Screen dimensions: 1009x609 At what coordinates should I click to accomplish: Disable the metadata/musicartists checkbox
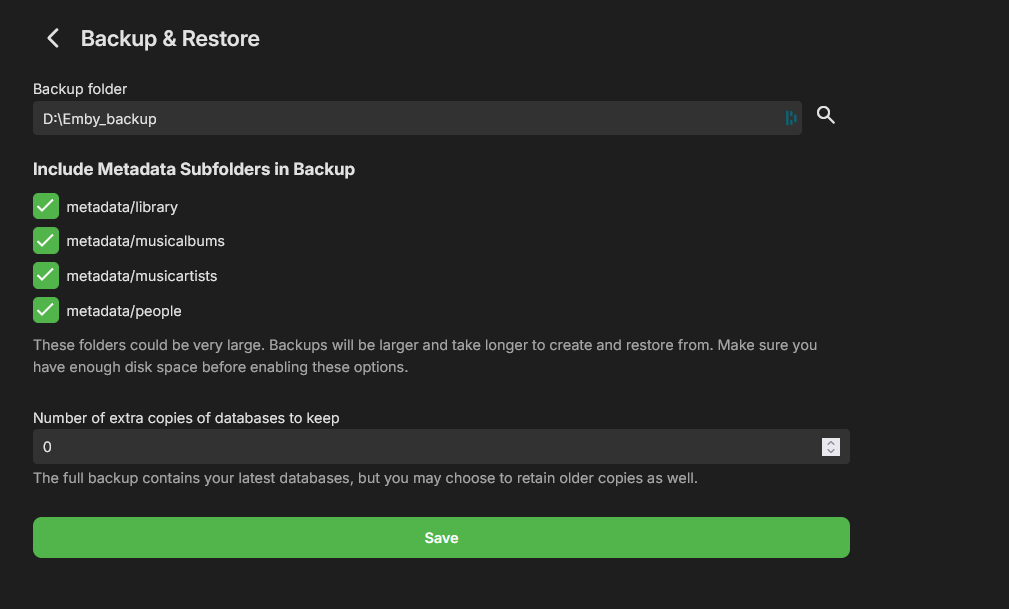(46, 275)
